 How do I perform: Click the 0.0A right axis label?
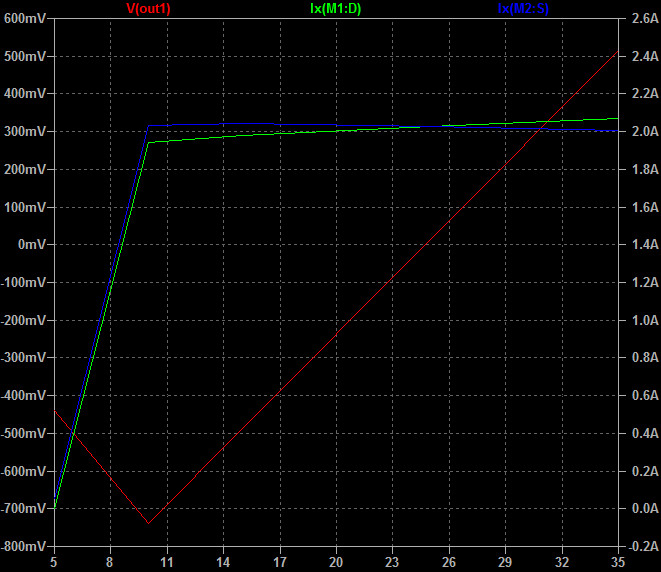645,508
